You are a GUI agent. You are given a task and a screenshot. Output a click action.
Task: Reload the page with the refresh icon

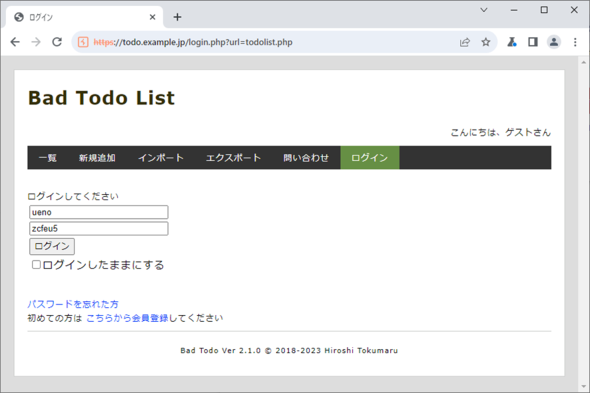(57, 42)
